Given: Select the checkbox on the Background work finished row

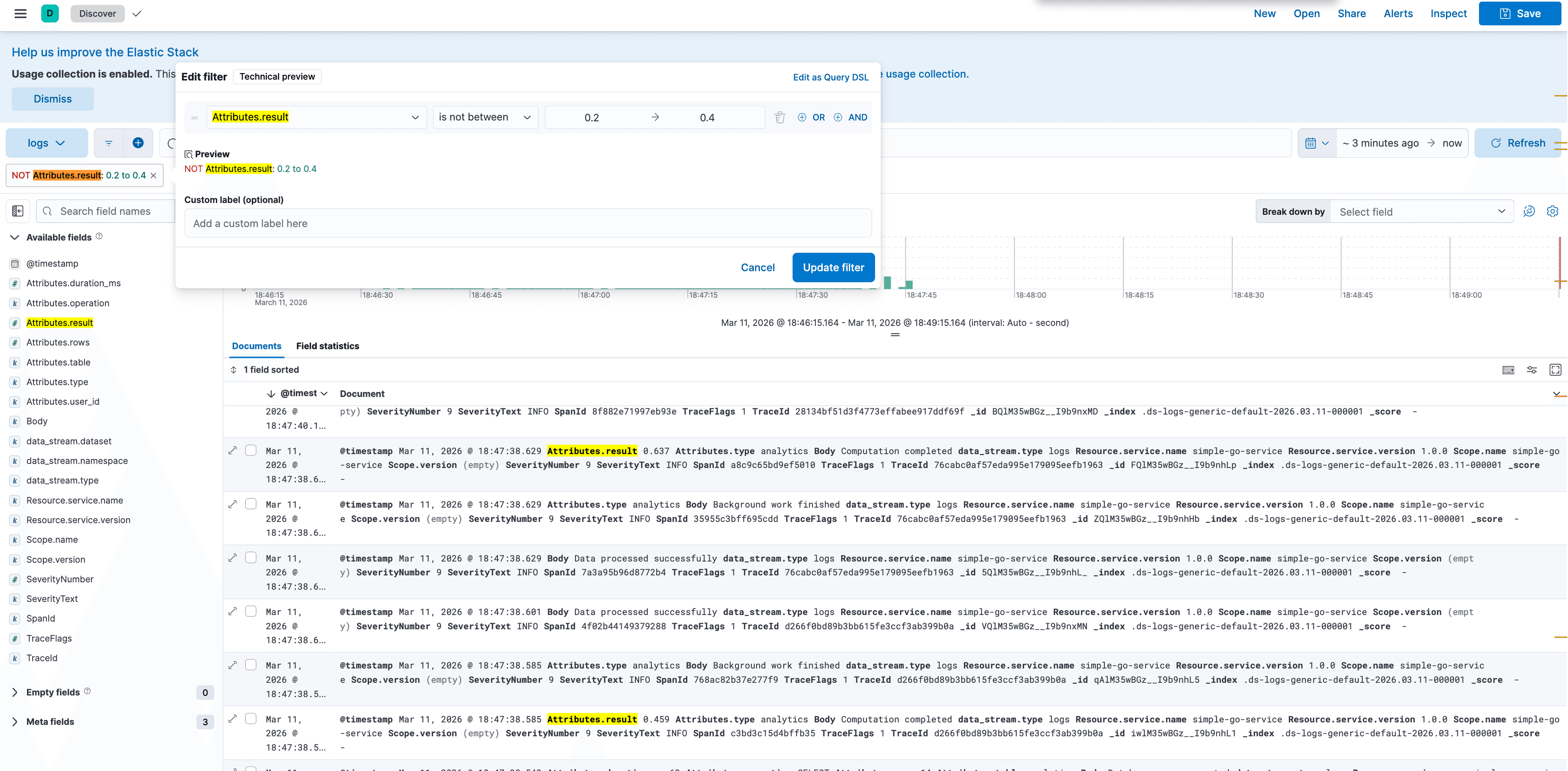Looking at the screenshot, I should tap(251, 504).
